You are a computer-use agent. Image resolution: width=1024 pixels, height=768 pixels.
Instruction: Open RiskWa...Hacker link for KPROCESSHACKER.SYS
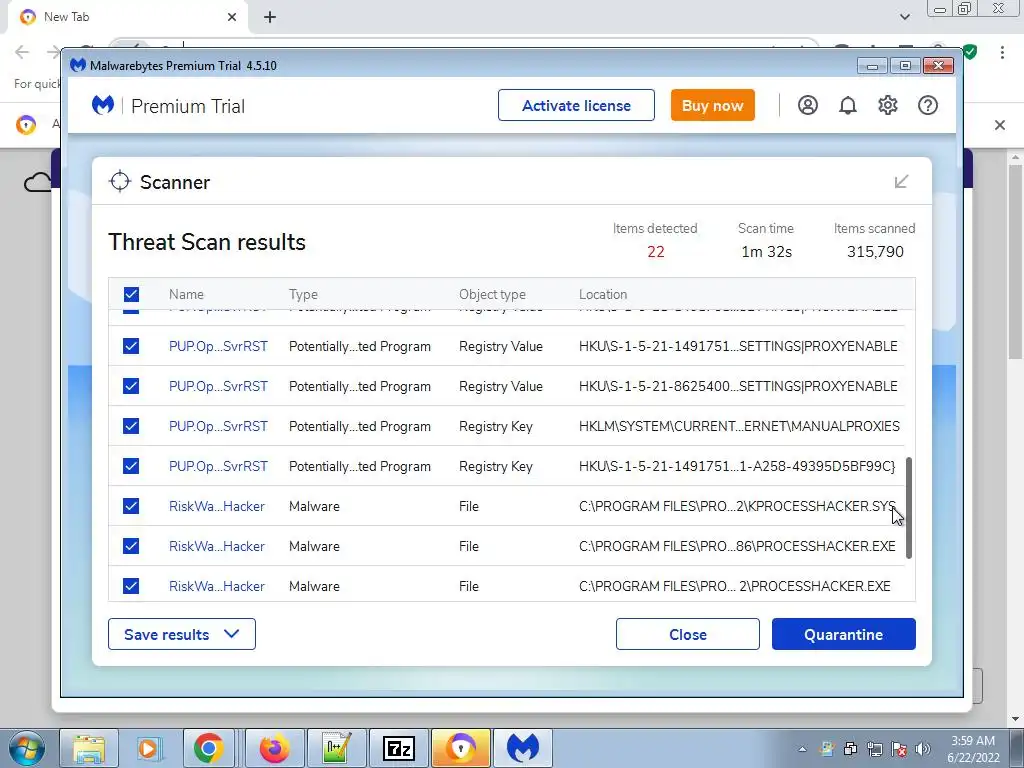tap(217, 506)
